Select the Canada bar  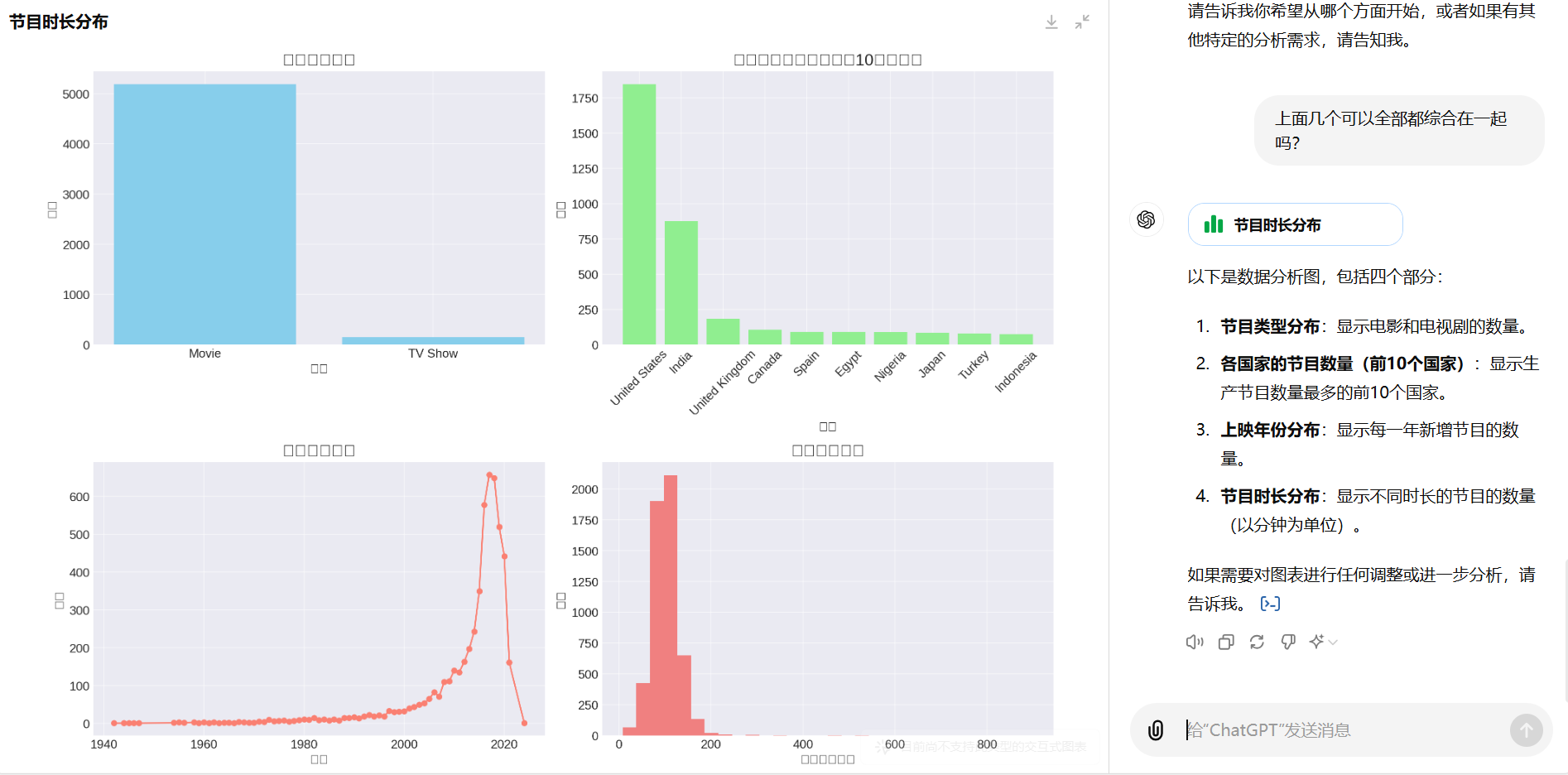pyautogui.click(x=765, y=337)
